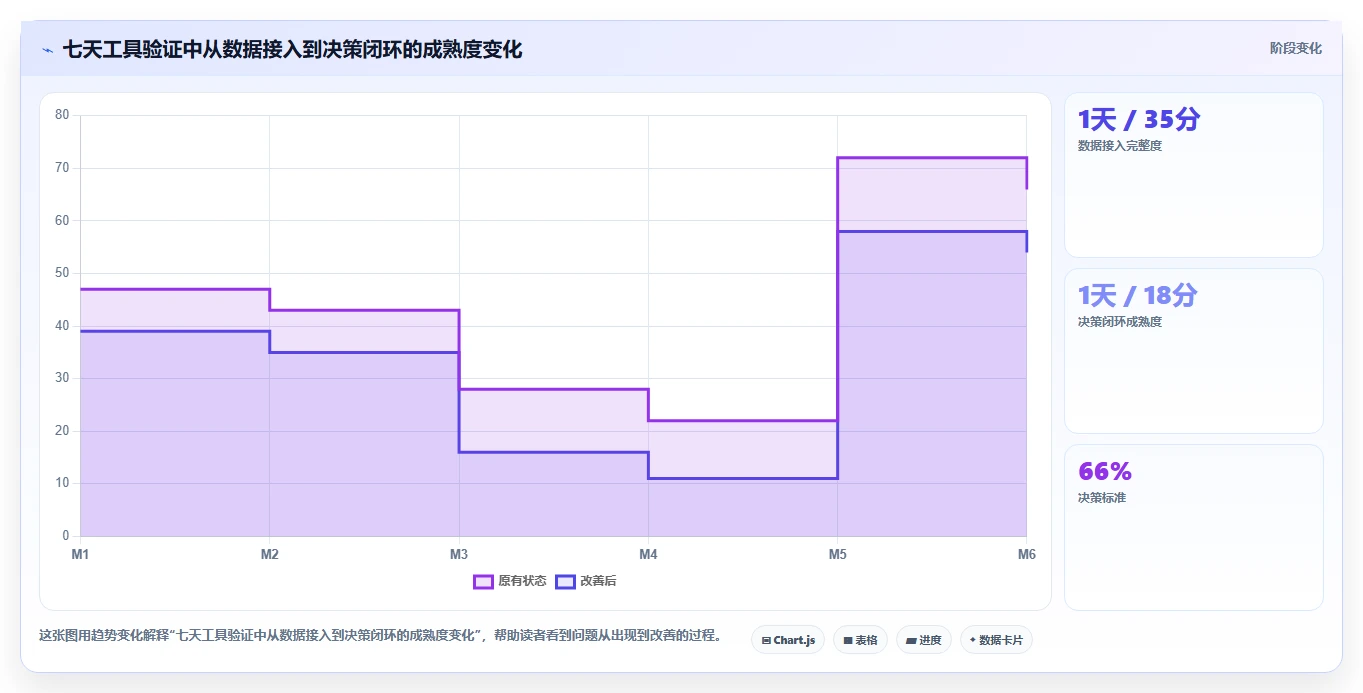Image resolution: width=1363 pixels, height=693 pixels.
Task: Click the 原有状态 step line at 72
Action: click(x=932, y=158)
